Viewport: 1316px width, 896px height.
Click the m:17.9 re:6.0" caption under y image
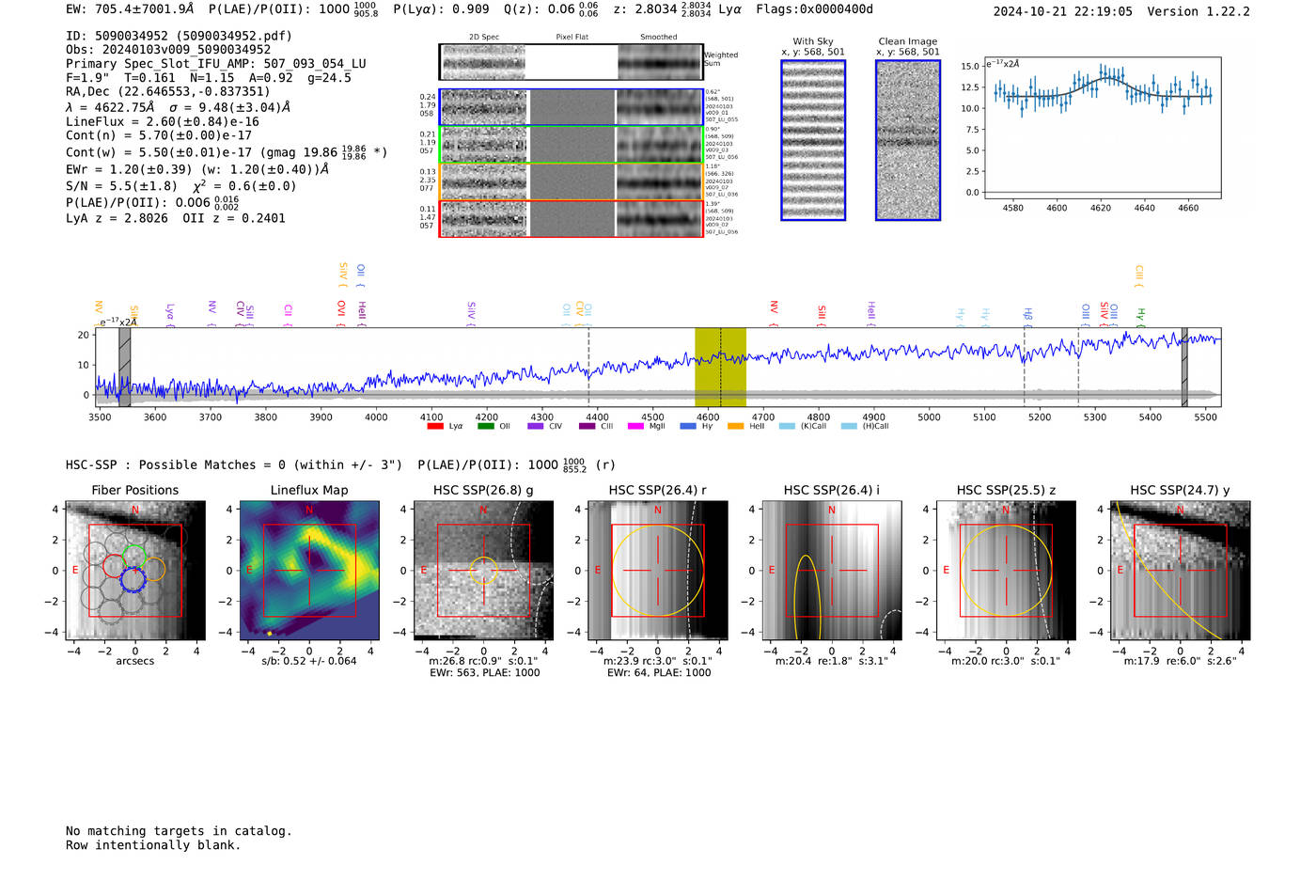click(1181, 661)
